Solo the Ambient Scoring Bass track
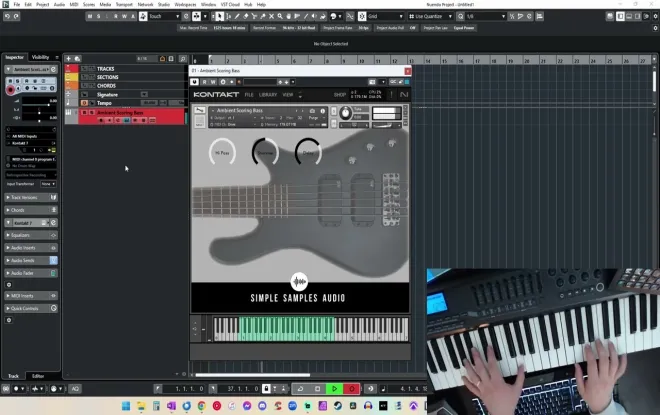The image size is (660, 415). pos(91,113)
